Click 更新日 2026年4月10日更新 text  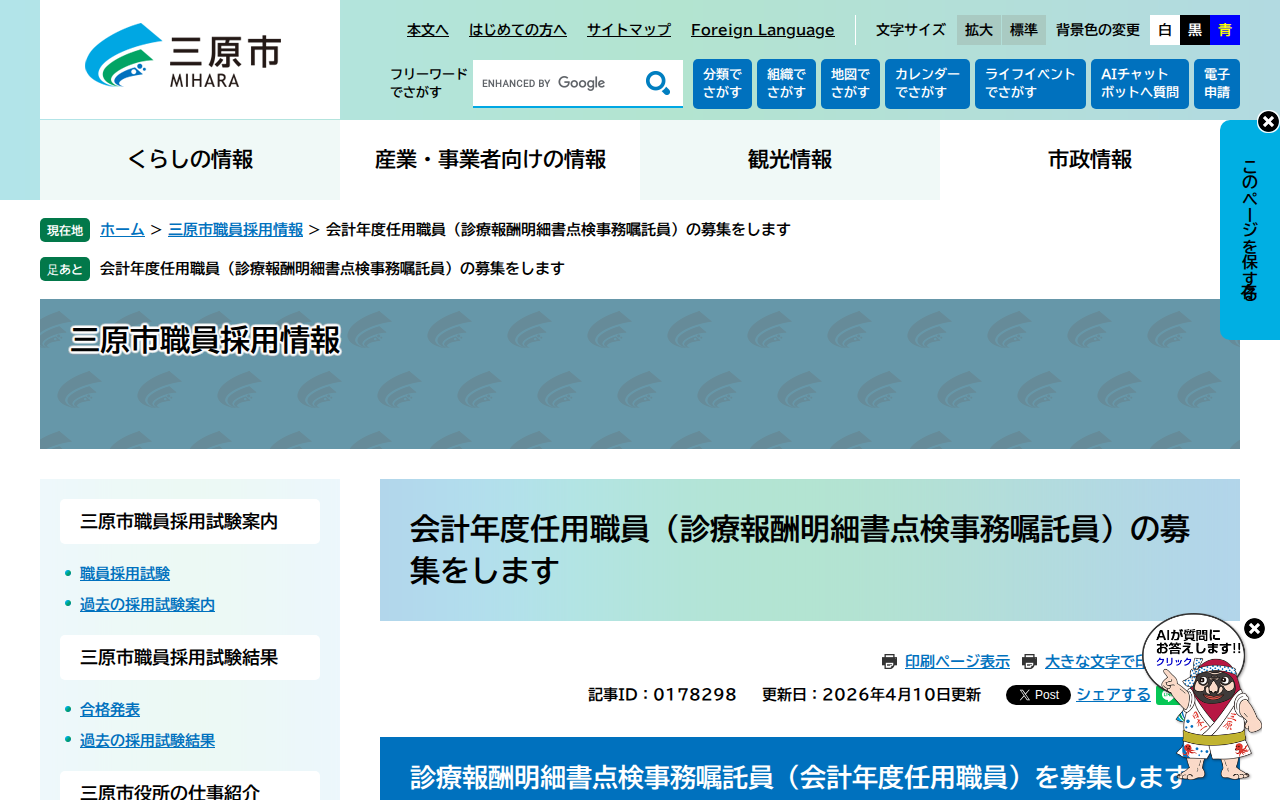pos(871,695)
